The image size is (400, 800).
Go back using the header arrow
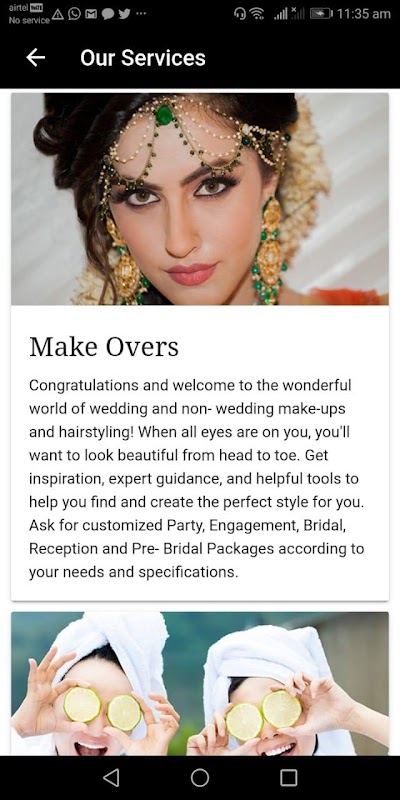click(x=36, y=58)
